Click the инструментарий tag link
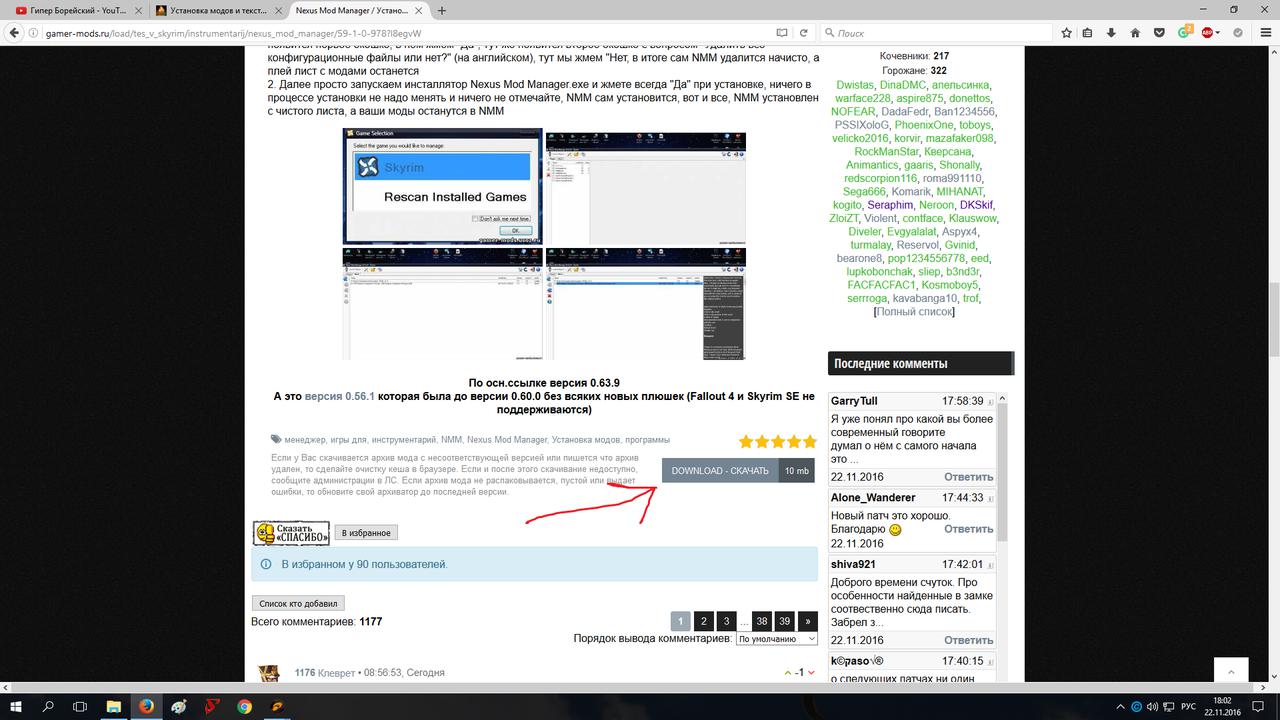The width and height of the screenshot is (1280, 720). pos(404,440)
